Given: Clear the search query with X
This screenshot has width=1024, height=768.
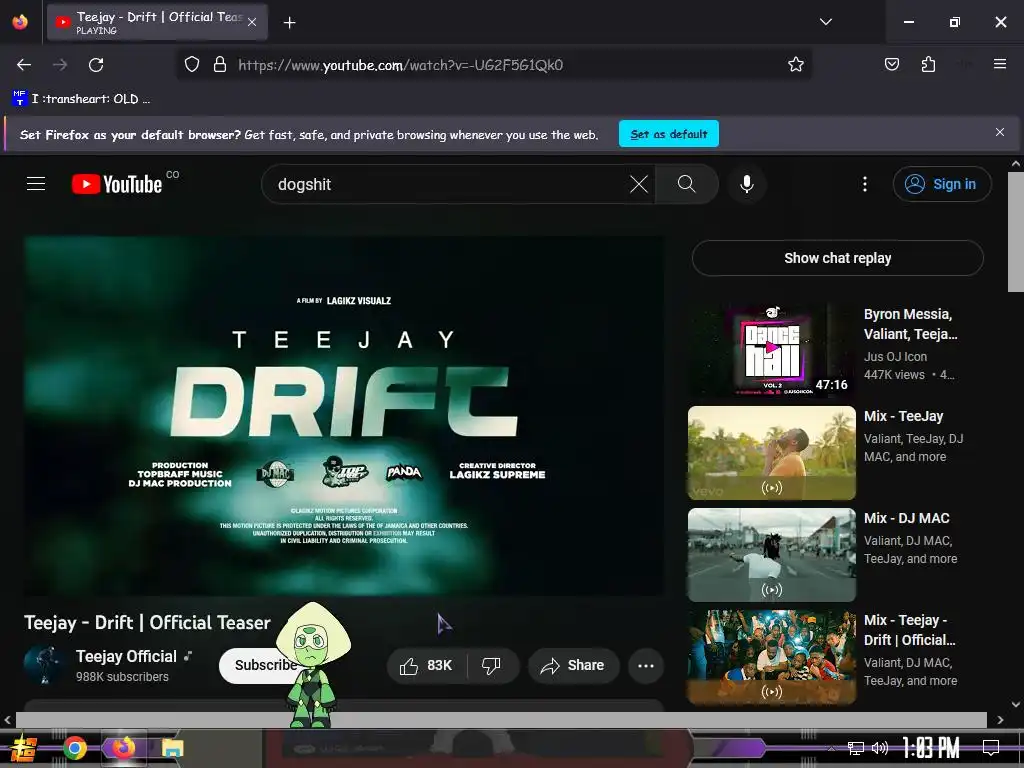Looking at the screenshot, I should pyautogui.click(x=639, y=185).
